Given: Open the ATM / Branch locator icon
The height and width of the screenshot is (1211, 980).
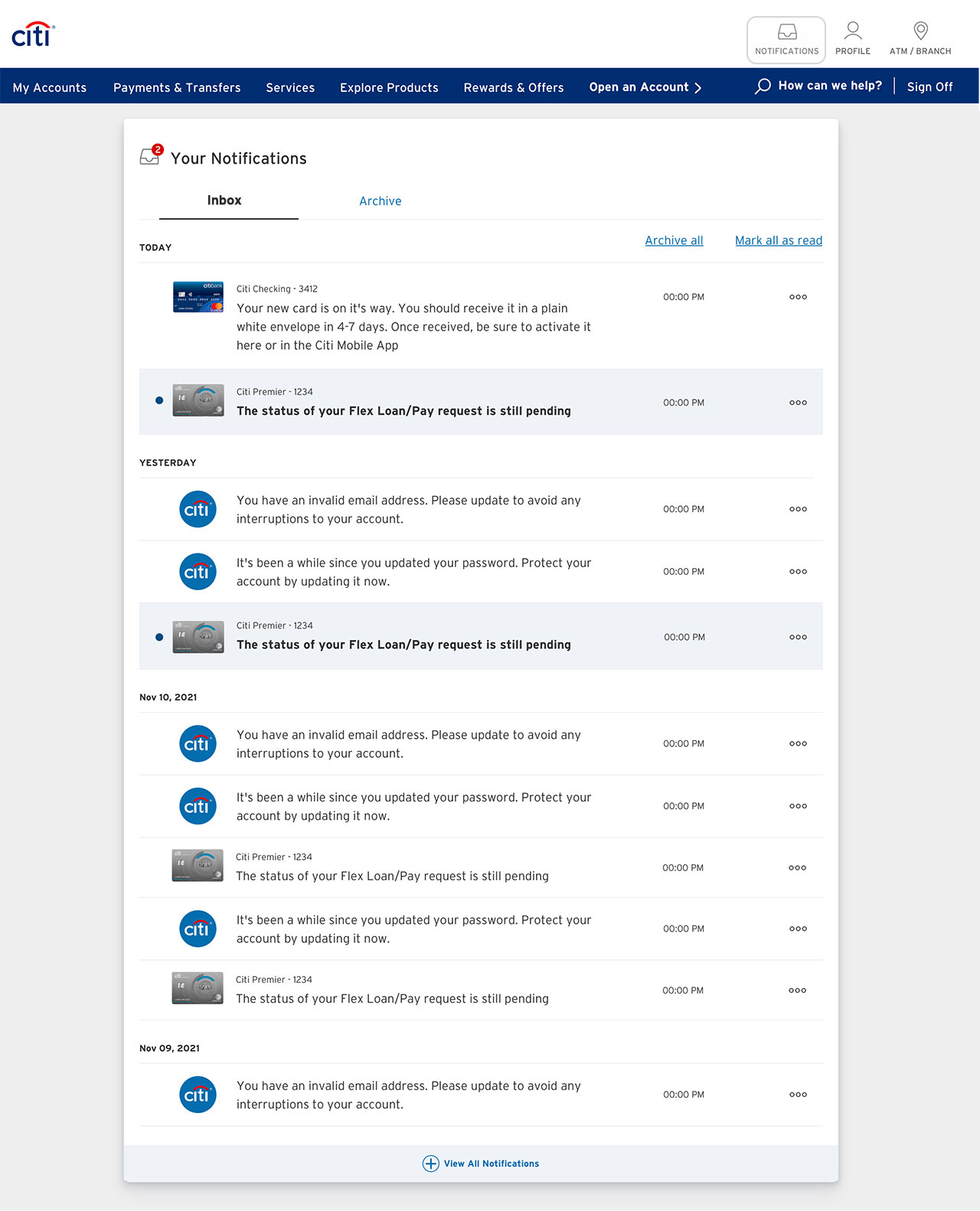Looking at the screenshot, I should 921,31.
